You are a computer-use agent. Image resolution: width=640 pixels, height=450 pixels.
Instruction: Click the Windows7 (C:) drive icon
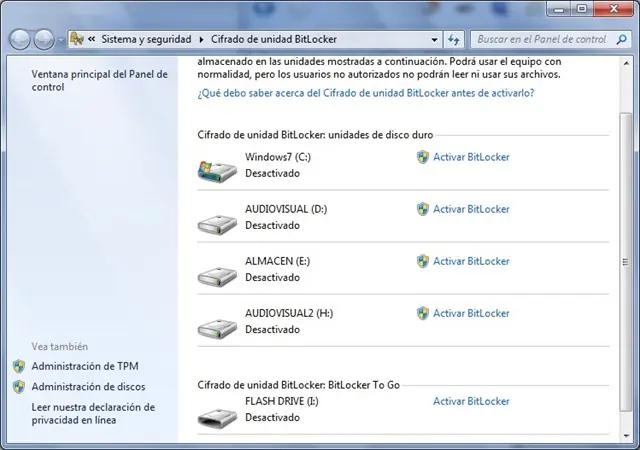(x=217, y=171)
